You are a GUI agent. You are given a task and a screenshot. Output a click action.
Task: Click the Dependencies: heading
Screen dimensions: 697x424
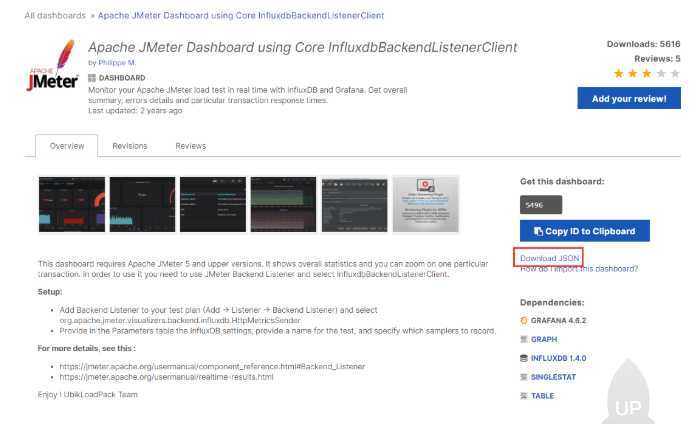(552, 302)
